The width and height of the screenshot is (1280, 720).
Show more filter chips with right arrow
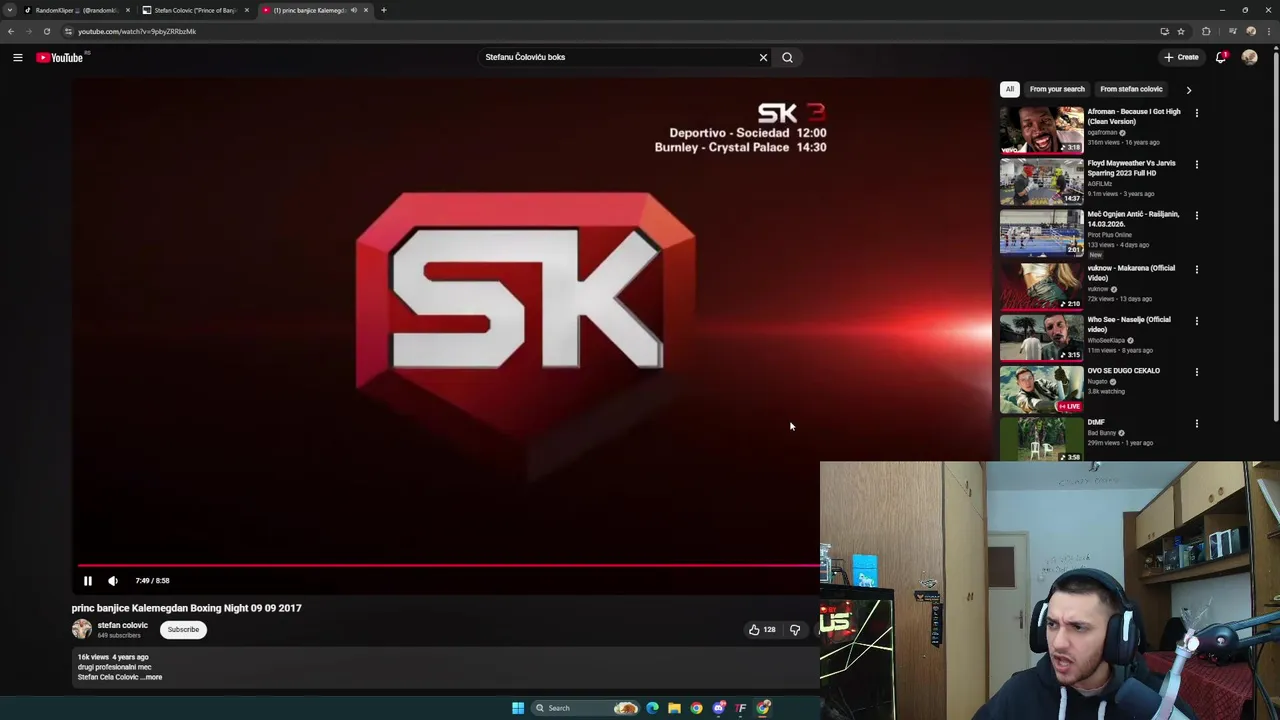(x=1188, y=90)
